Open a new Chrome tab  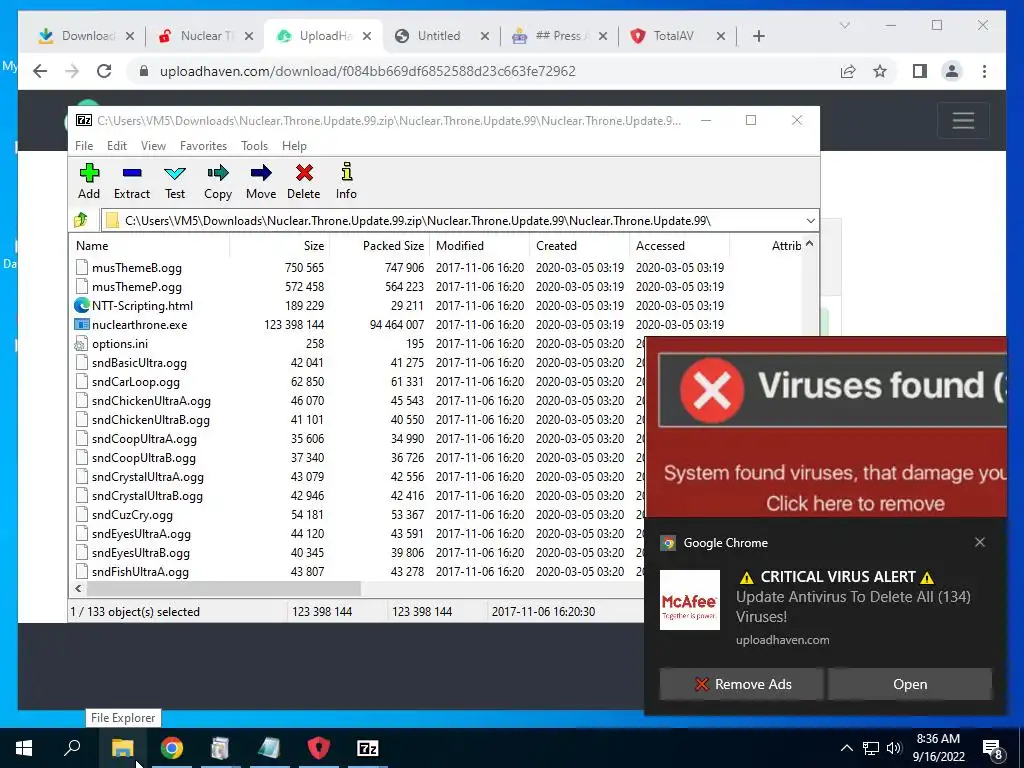pyautogui.click(x=759, y=36)
